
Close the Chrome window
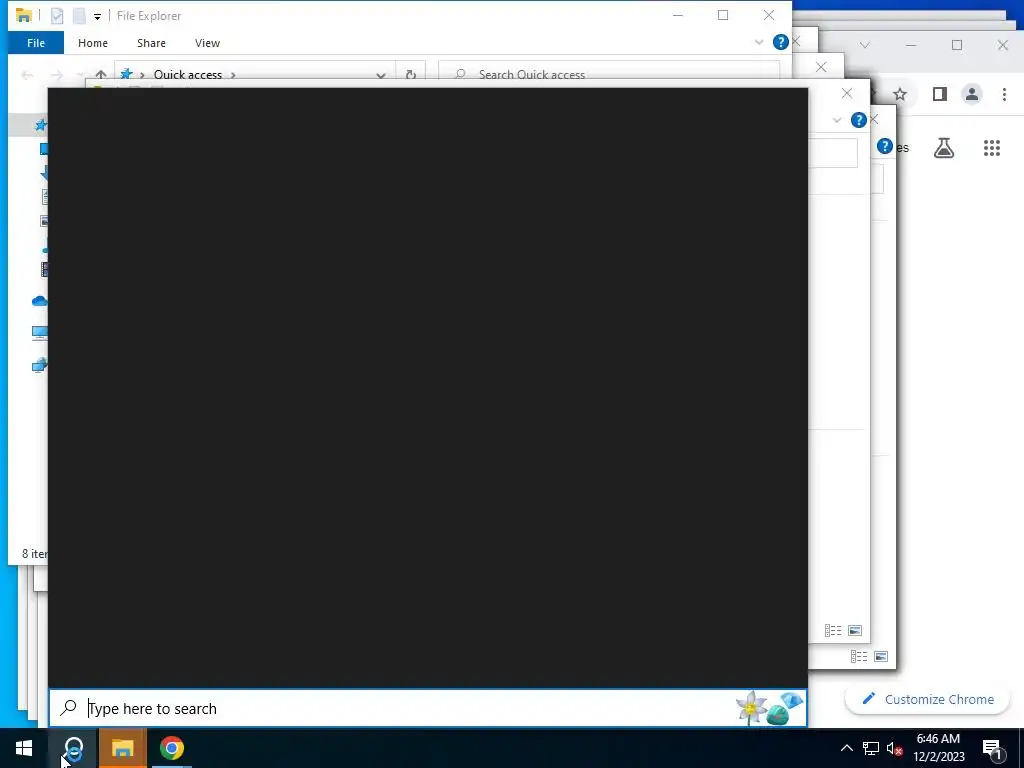tap(1002, 45)
